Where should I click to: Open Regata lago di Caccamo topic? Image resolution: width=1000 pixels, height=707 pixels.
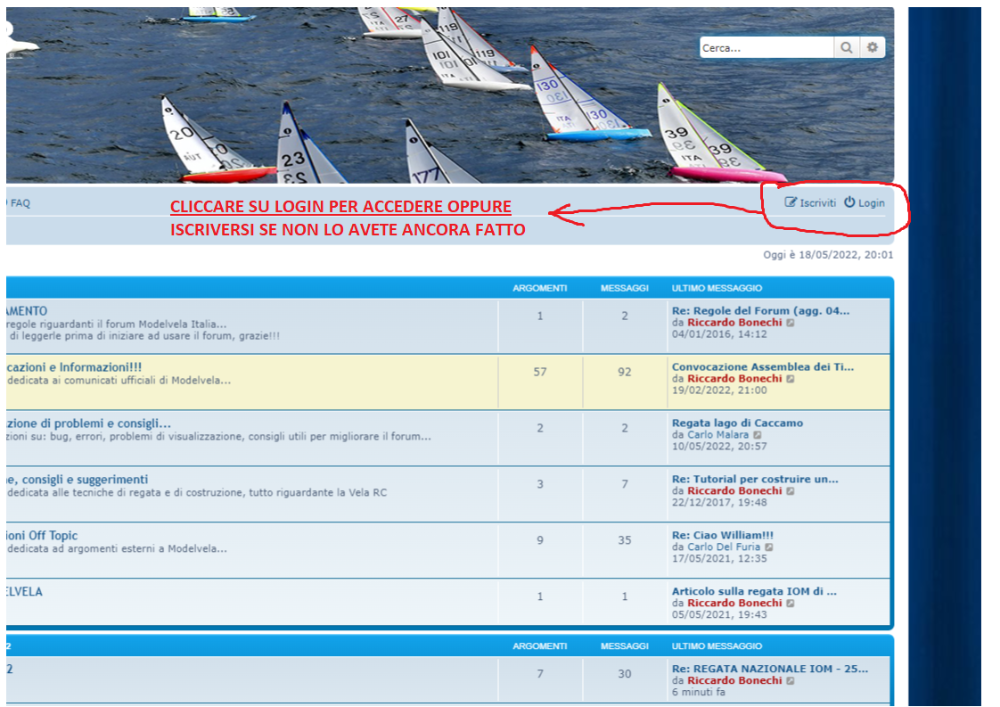click(737, 423)
